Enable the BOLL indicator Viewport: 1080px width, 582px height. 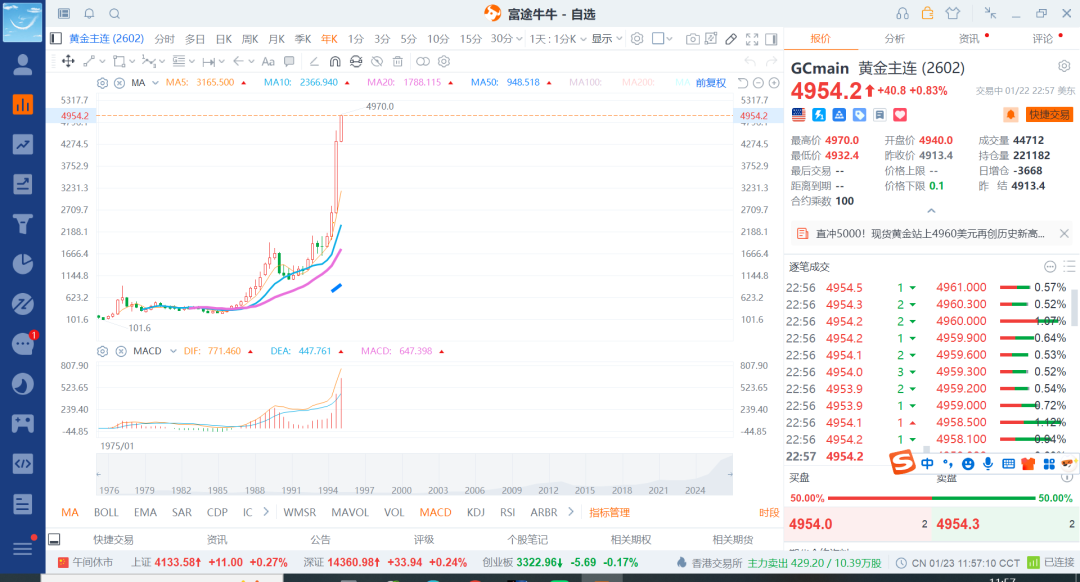(x=106, y=512)
